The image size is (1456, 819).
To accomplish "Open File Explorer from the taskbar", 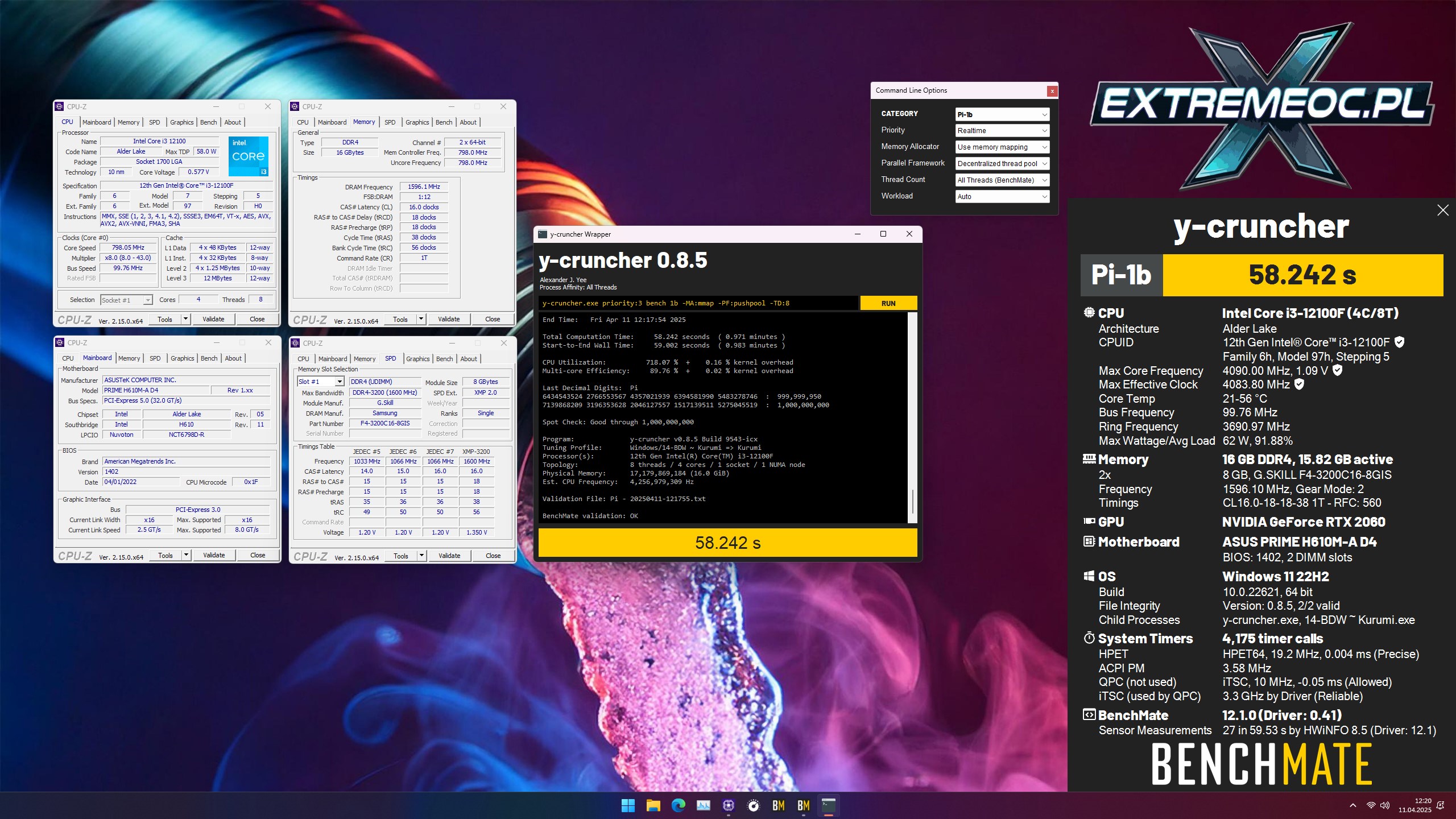I will [653, 805].
